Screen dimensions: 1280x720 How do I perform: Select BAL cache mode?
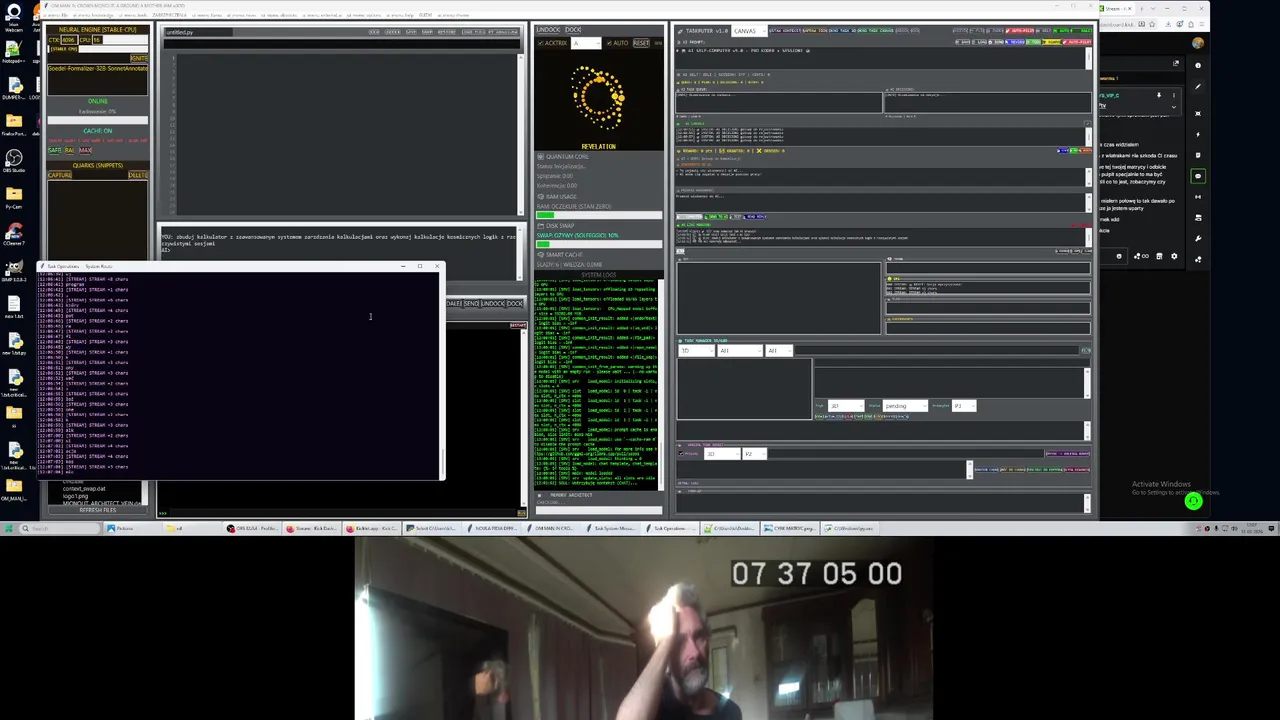70,150
